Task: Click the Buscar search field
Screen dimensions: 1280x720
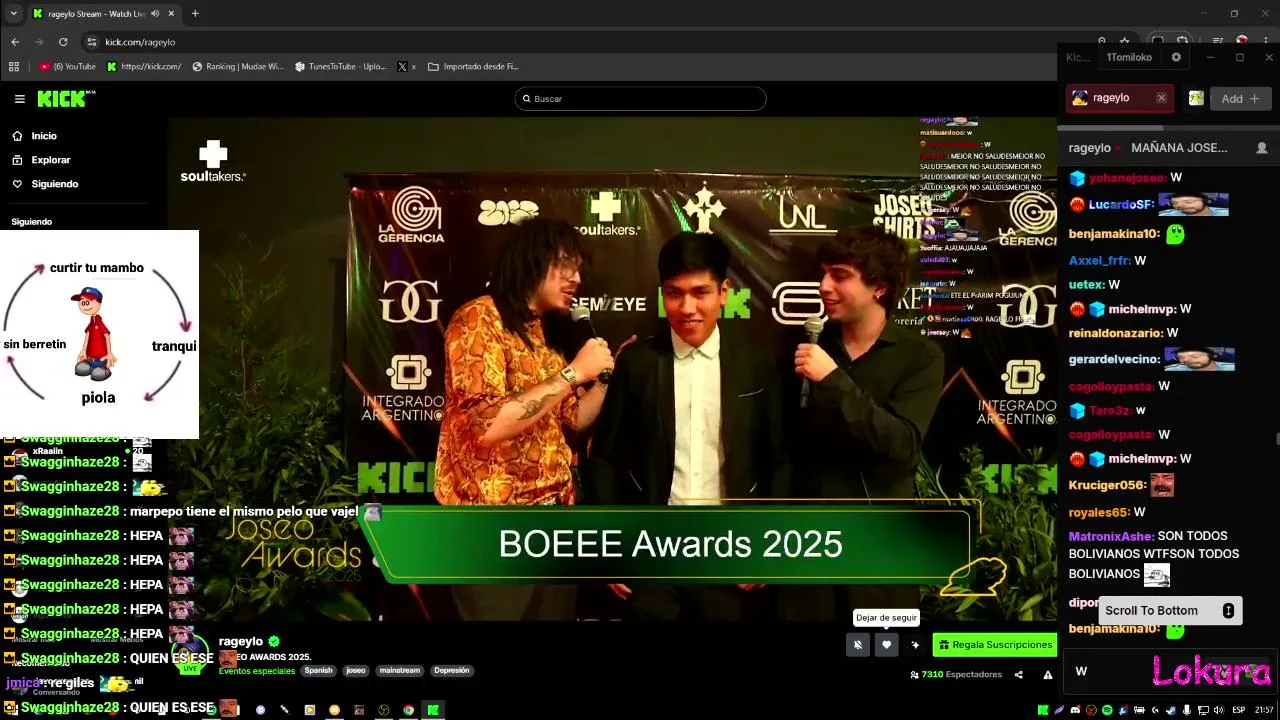Action: click(641, 99)
